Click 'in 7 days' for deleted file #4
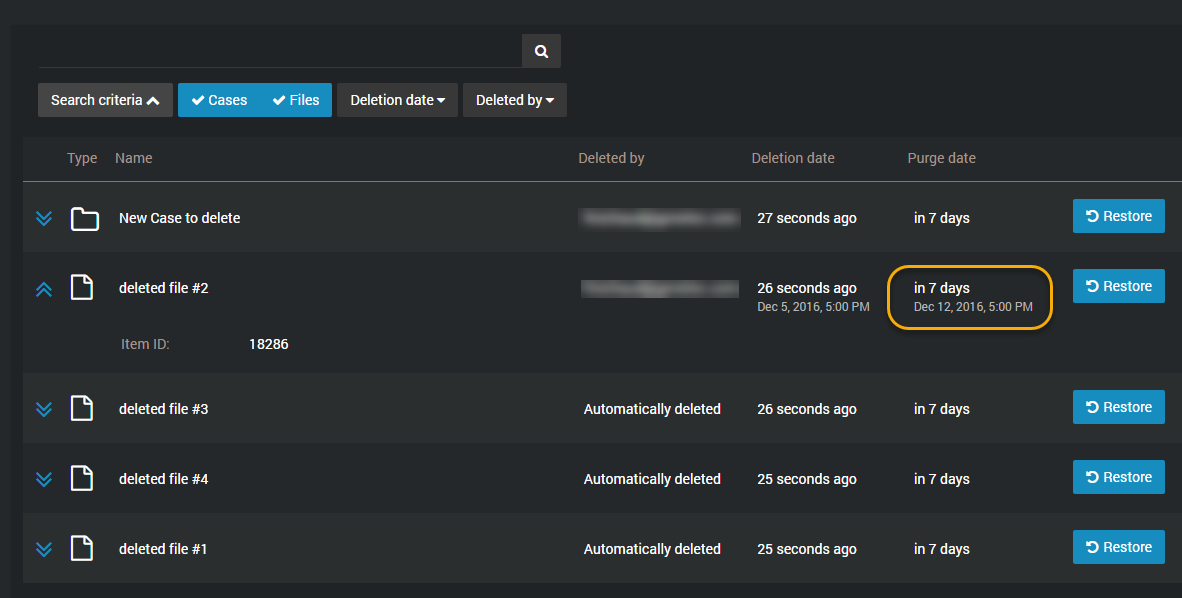The height and width of the screenshot is (598, 1182). pyautogui.click(x=942, y=480)
